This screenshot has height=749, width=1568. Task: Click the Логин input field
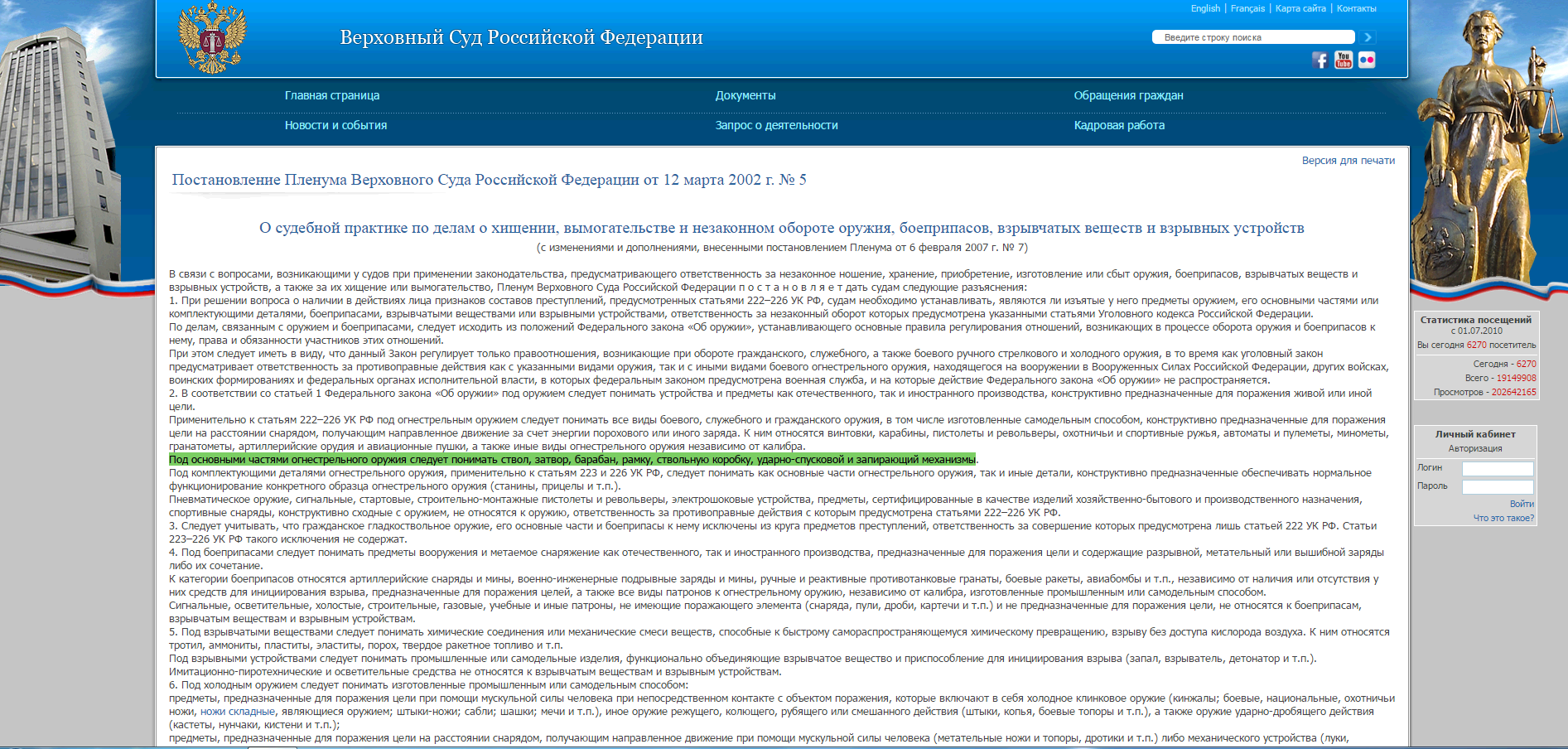pyautogui.click(x=1498, y=468)
